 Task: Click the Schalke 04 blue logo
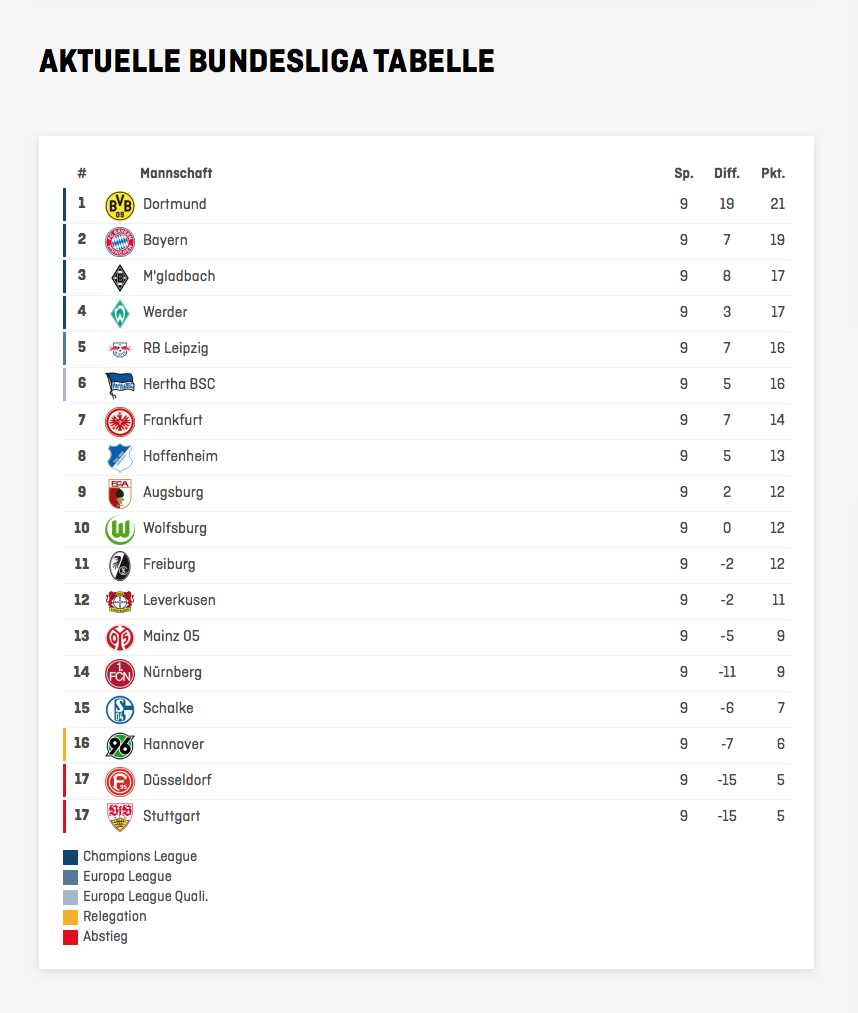(x=120, y=709)
